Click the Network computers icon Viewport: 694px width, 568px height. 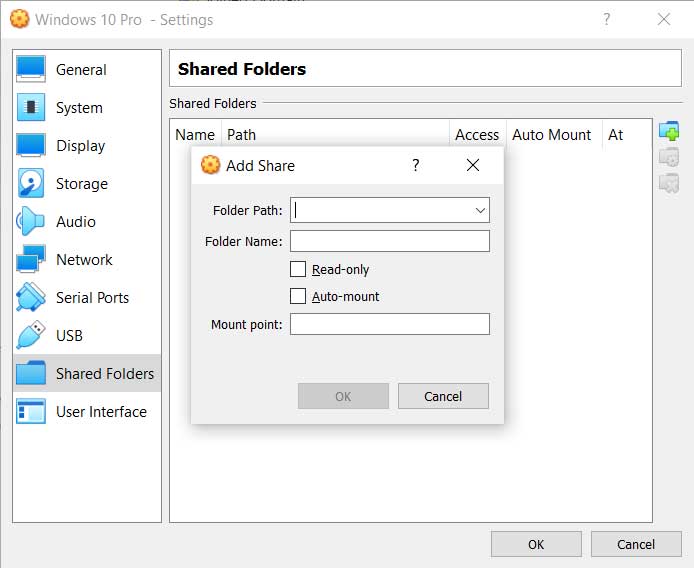pyautogui.click(x=31, y=259)
